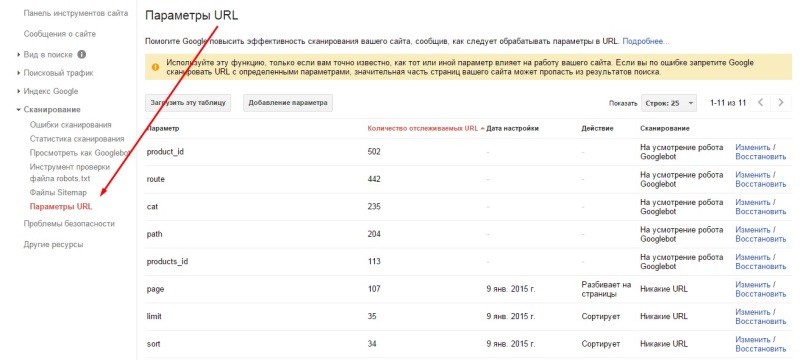Image resolution: width=800 pixels, height=360 pixels.
Task: Click Добавление параметра button
Action: pos(288,102)
